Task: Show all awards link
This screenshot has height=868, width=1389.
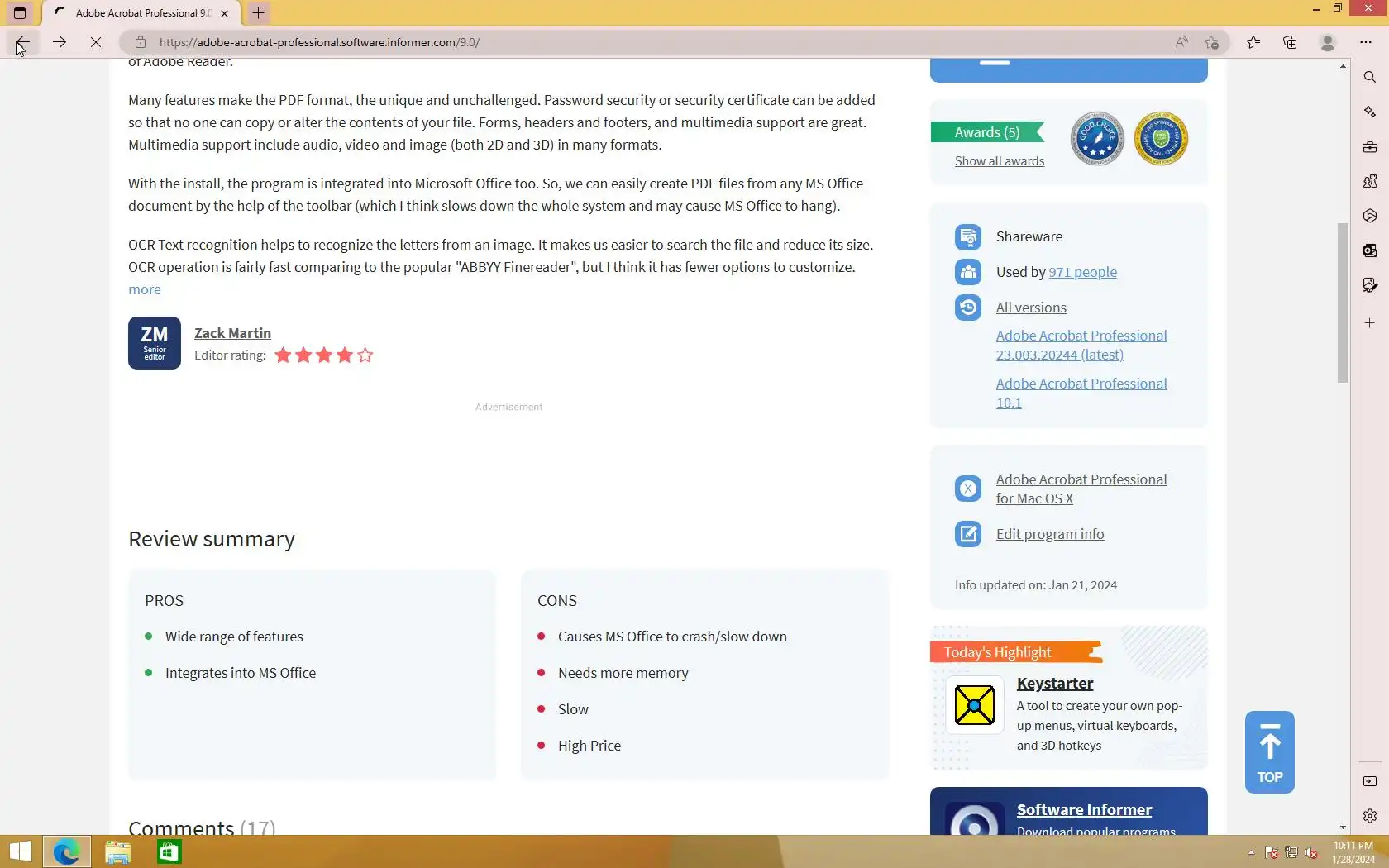Action: [x=1000, y=161]
